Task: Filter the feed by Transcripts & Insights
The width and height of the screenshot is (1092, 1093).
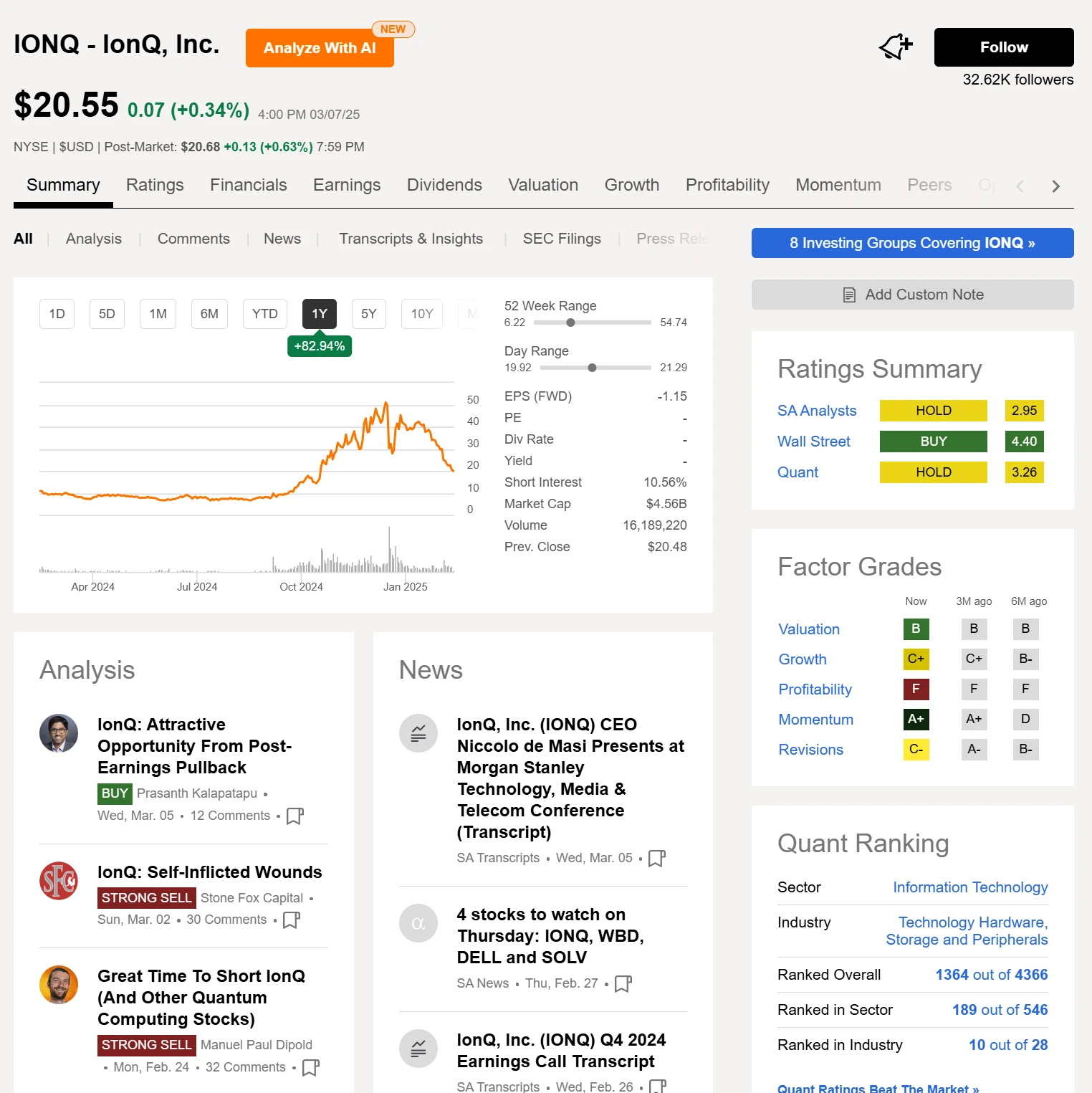Action: click(x=411, y=239)
